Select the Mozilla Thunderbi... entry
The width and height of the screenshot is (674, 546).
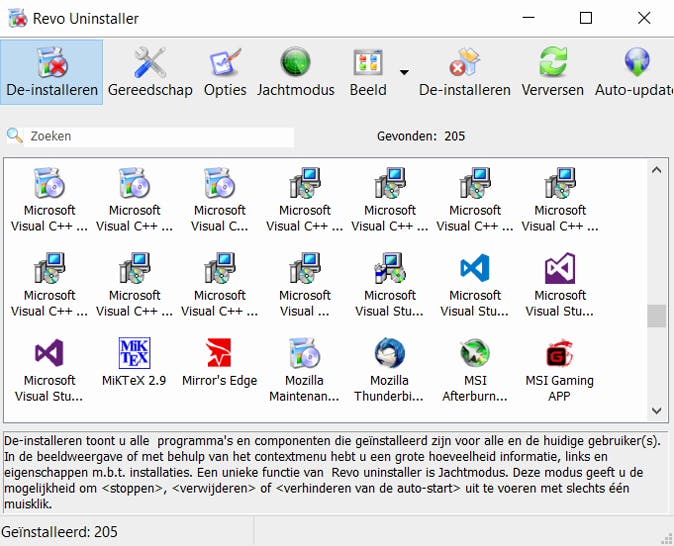point(389,370)
